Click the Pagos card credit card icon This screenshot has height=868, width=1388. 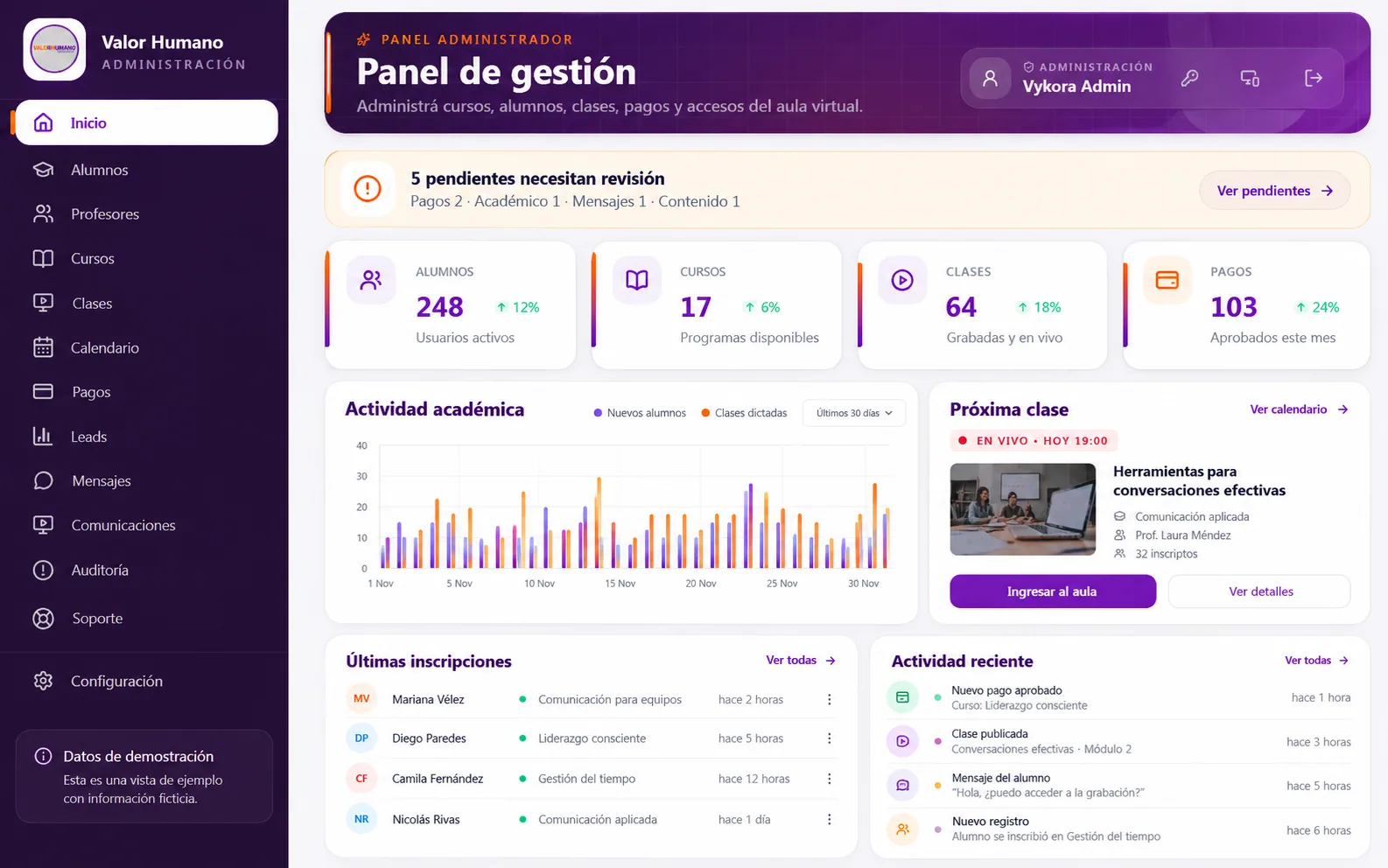tap(1167, 280)
